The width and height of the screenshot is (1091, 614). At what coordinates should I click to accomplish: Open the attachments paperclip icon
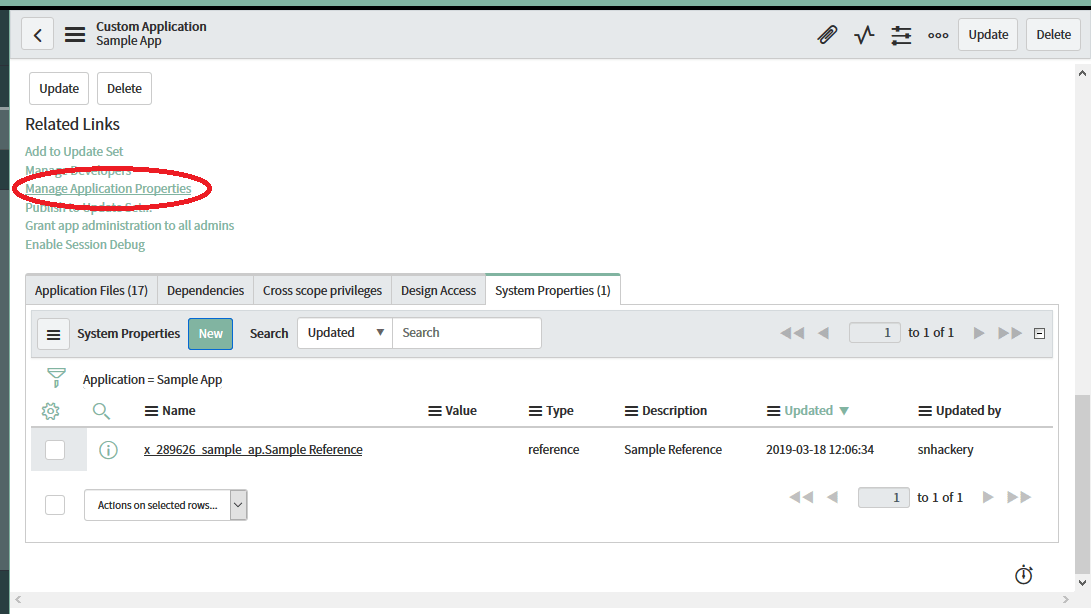tap(827, 34)
